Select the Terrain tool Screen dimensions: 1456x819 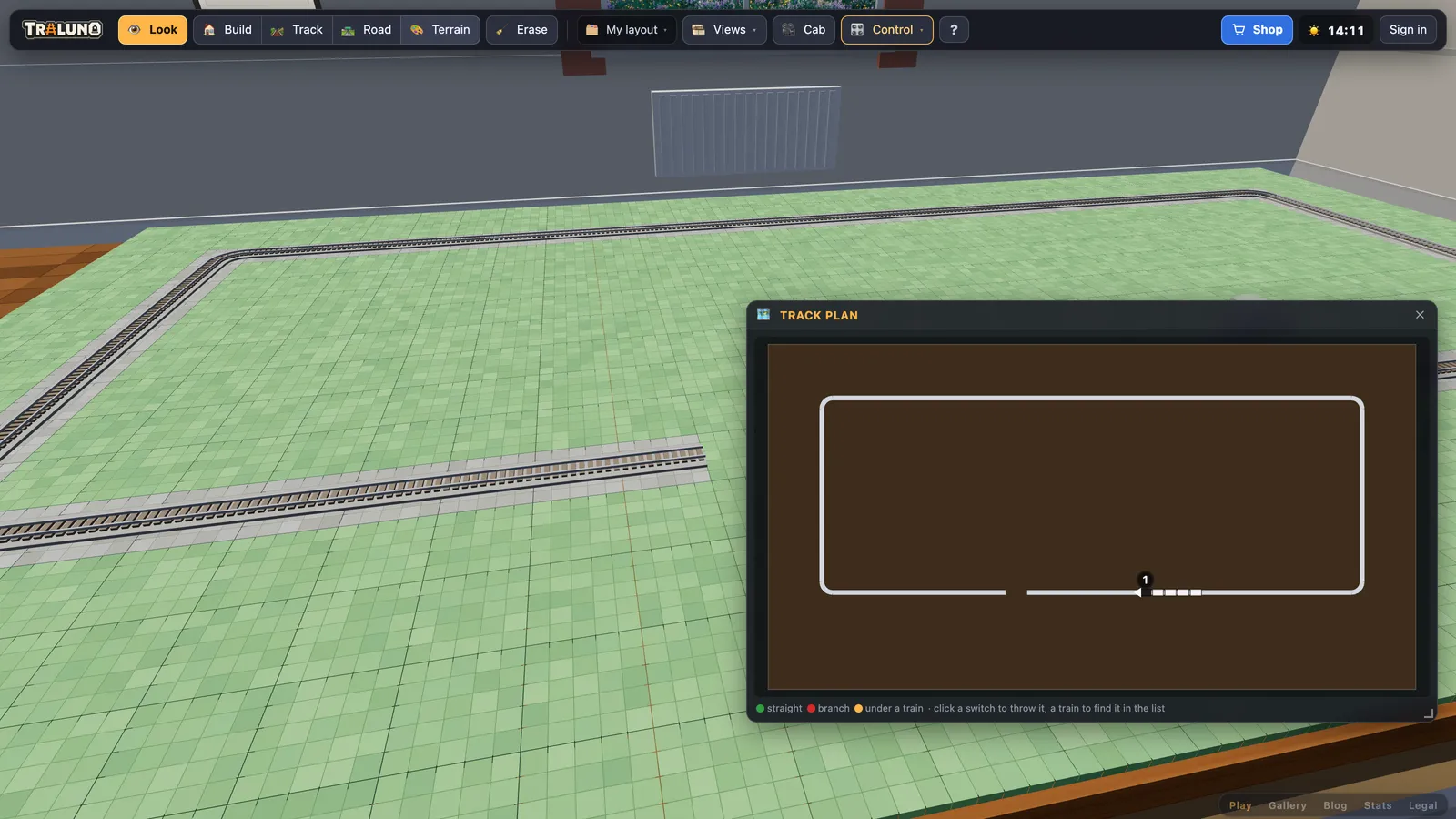[x=440, y=30]
